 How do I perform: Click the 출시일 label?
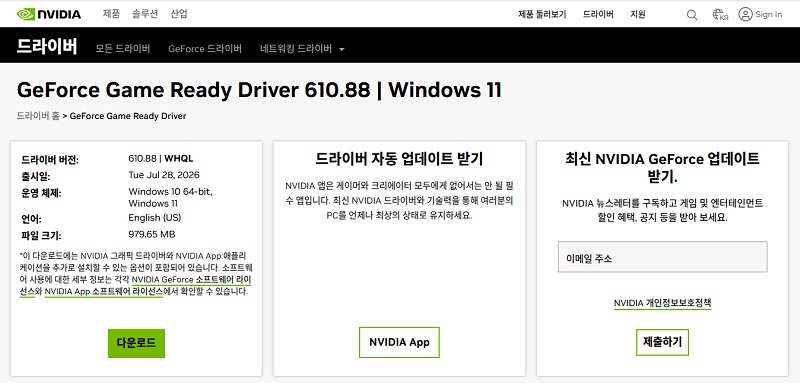pos(36,177)
